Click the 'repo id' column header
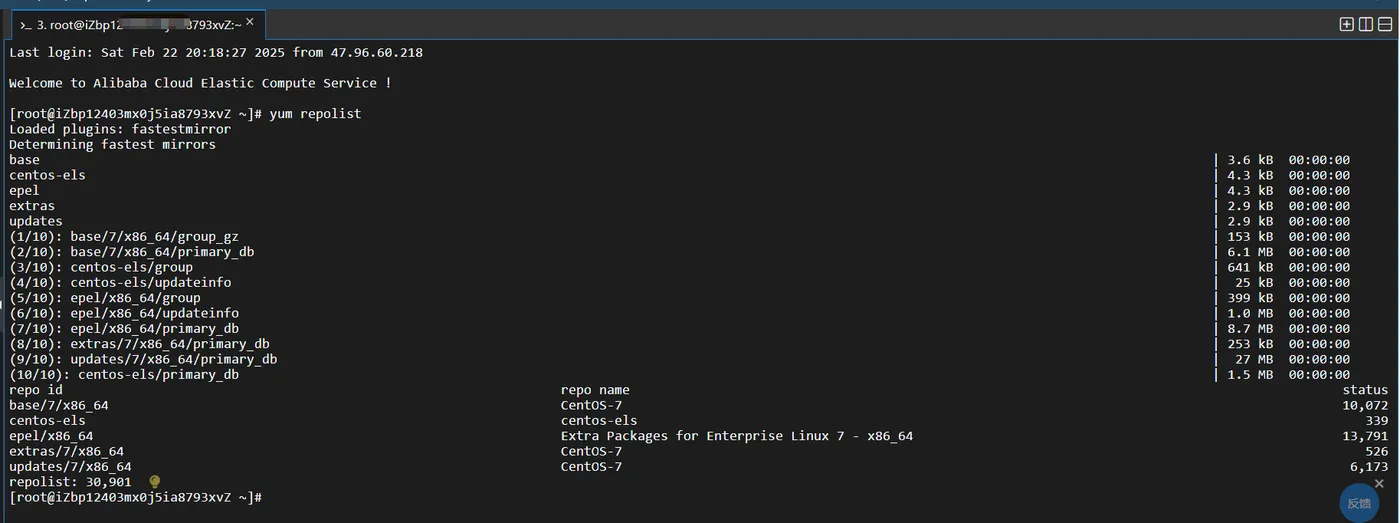This screenshot has height=523, width=1400. [36, 390]
